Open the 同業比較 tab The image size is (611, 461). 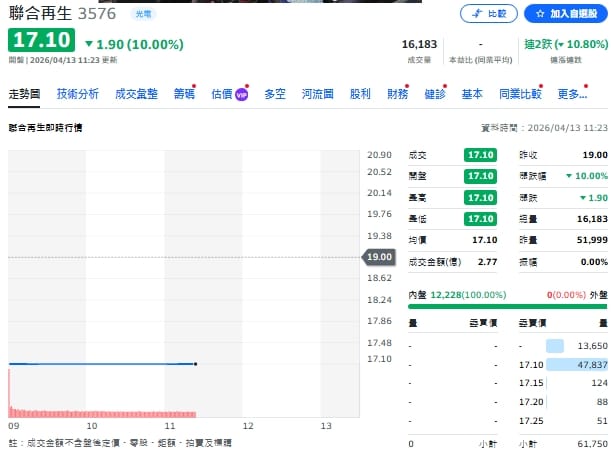519,94
